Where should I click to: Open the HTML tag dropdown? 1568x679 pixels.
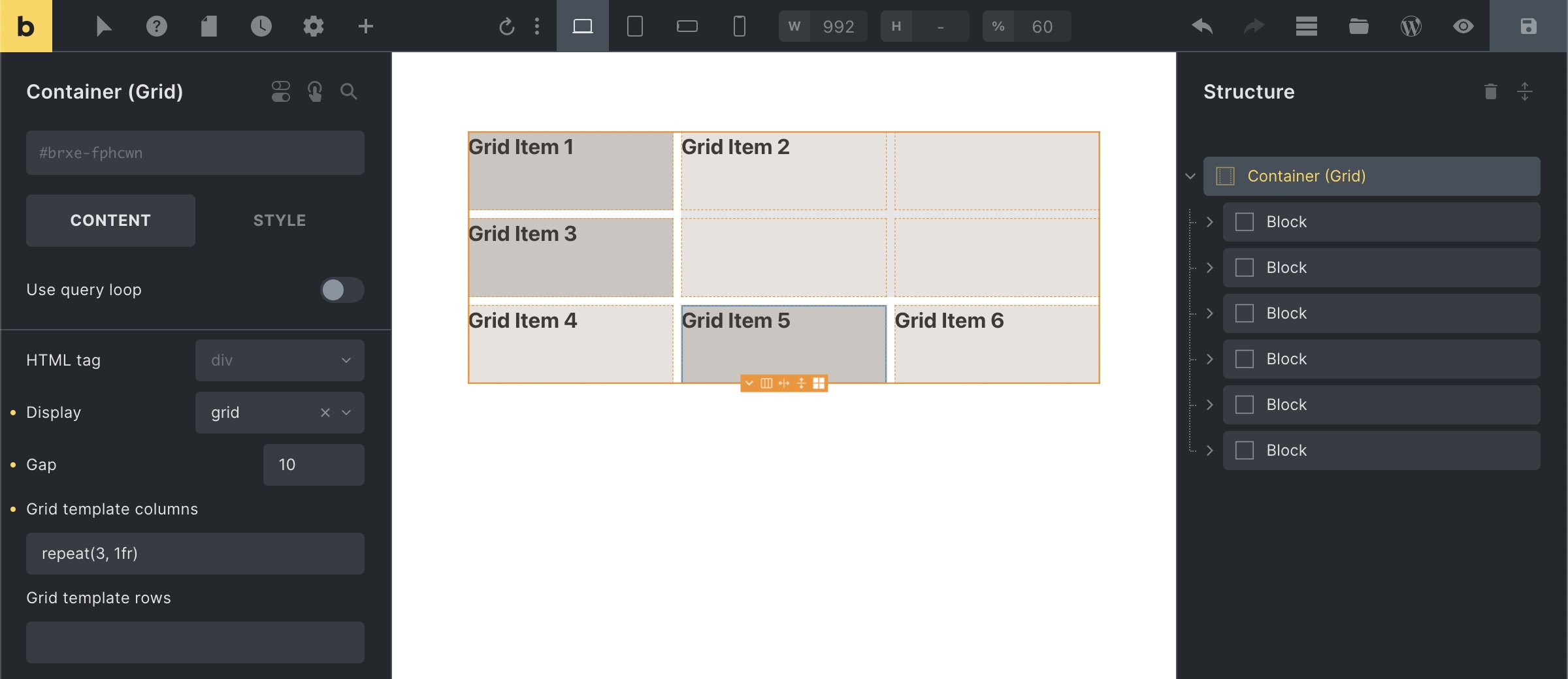[x=279, y=360]
